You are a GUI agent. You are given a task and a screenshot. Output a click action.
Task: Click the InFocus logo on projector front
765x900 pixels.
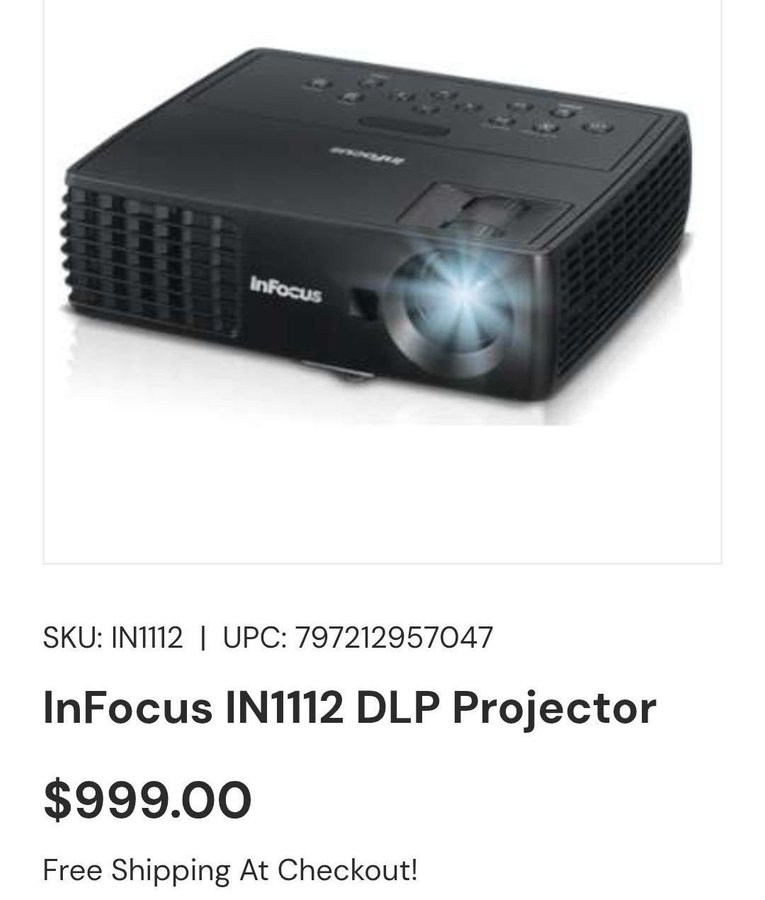point(286,290)
